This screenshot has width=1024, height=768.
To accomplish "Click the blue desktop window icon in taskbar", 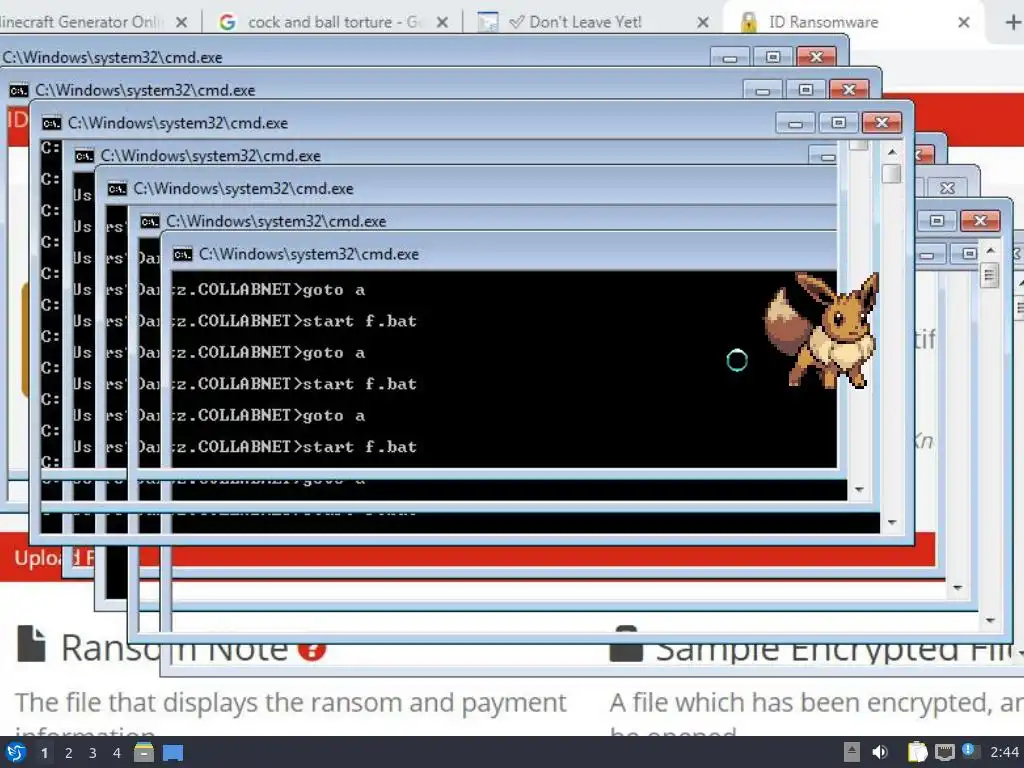I will coord(173,753).
